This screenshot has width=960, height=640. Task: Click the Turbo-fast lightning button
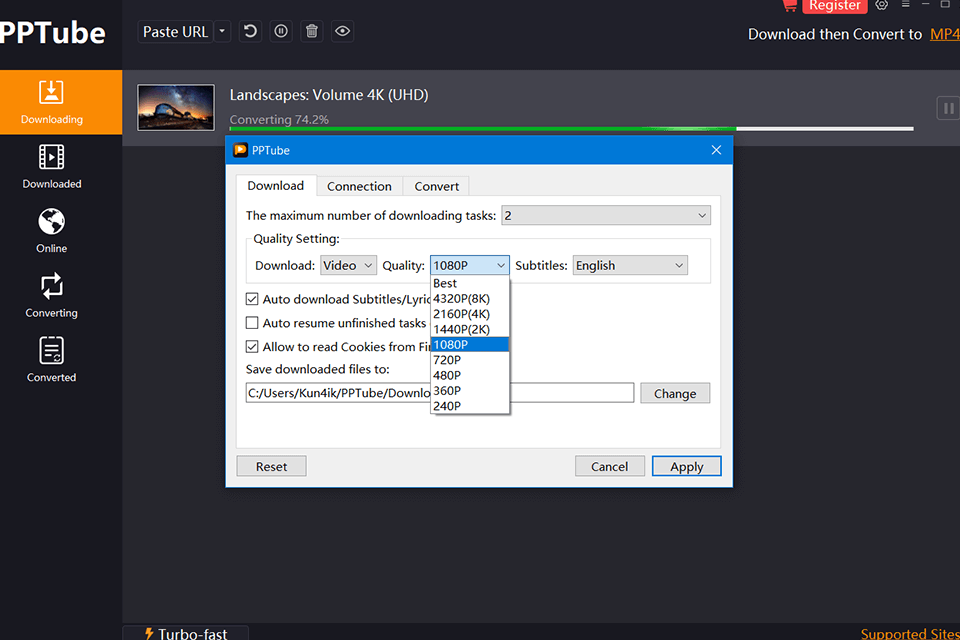(x=186, y=633)
